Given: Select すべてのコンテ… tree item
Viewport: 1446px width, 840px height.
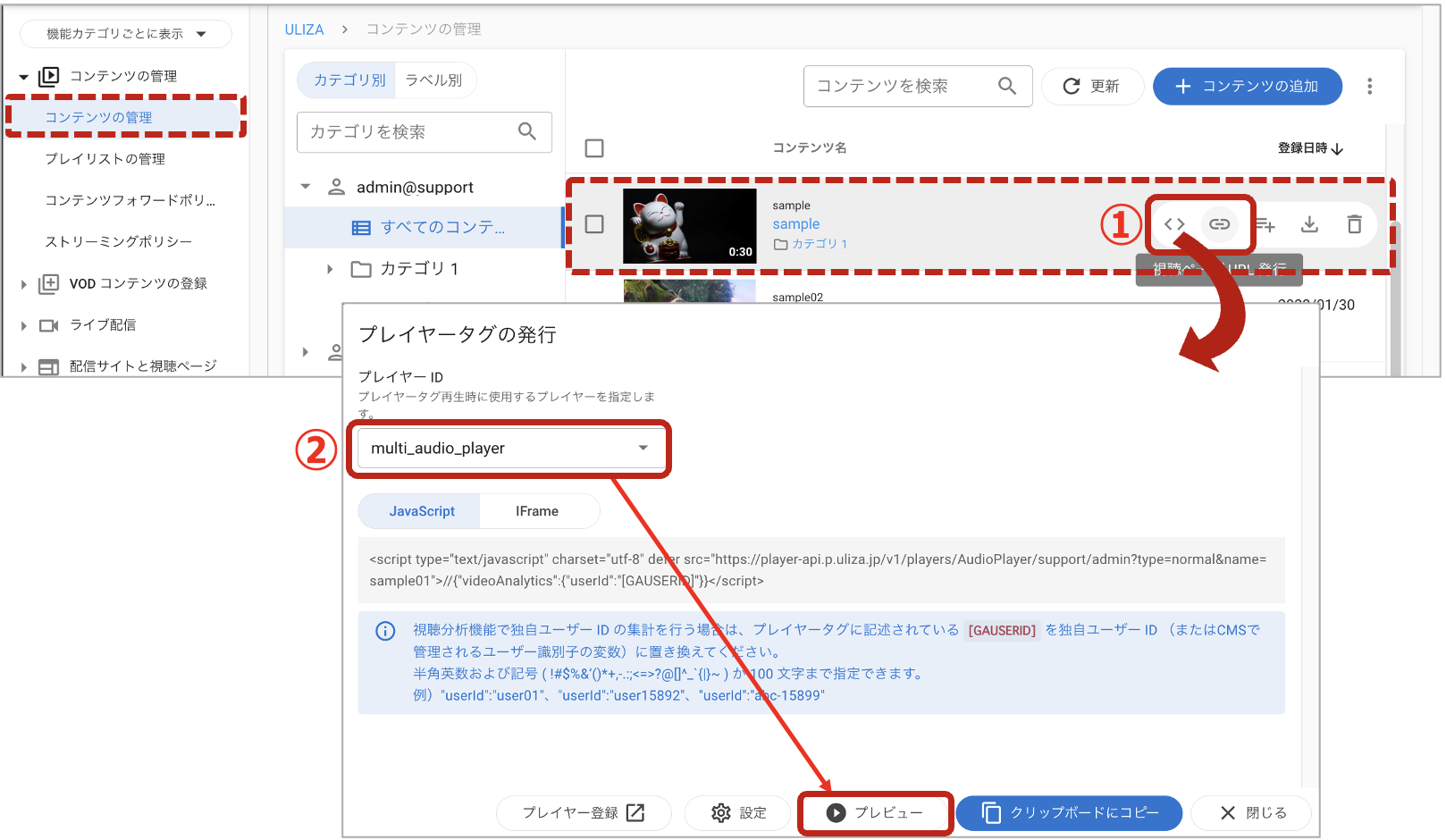Looking at the screenshot, I should (x=425, y=227).
